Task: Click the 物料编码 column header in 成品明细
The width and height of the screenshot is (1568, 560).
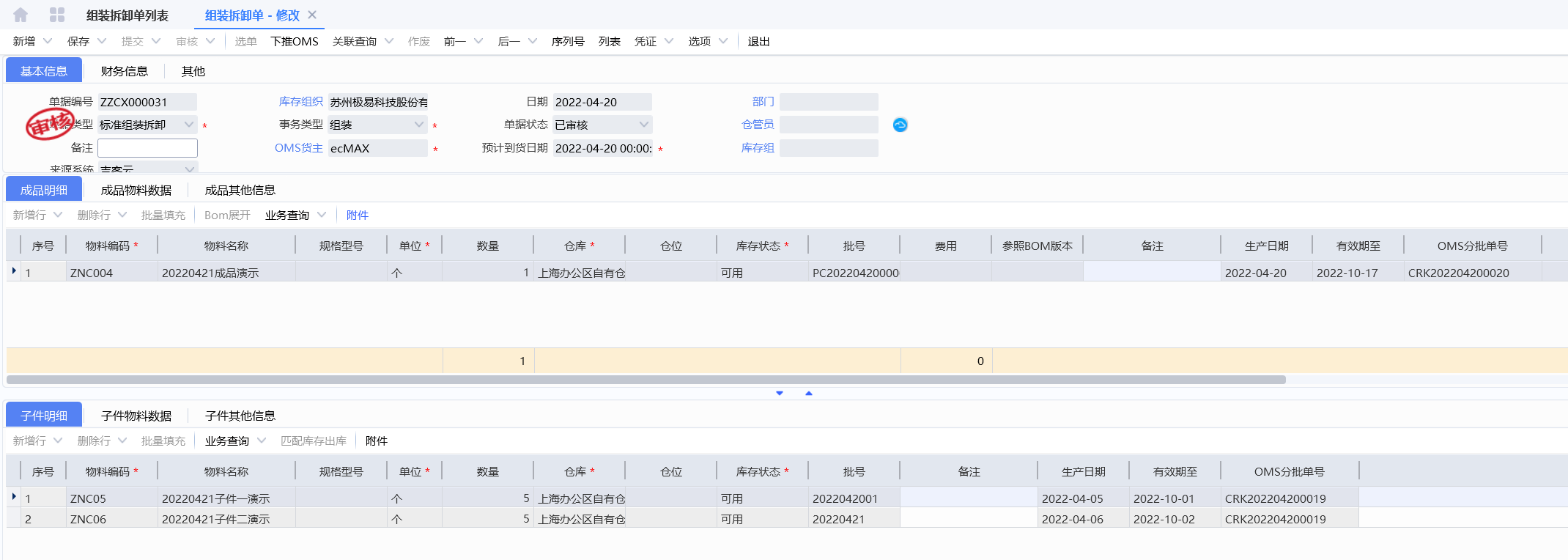Action: tap(111, 246)
